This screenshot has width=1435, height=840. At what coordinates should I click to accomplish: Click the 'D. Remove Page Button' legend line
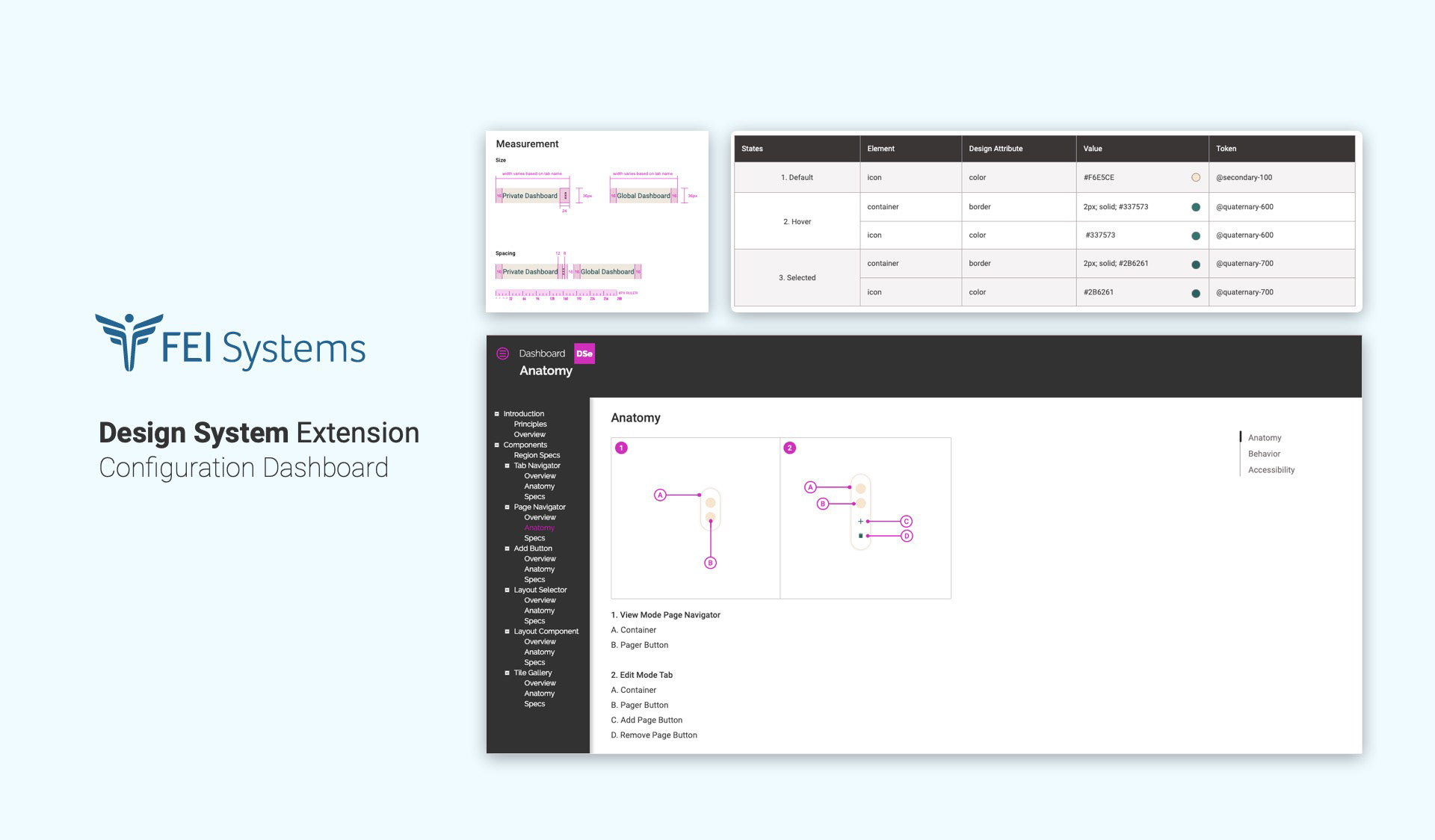tap(654, 735)
